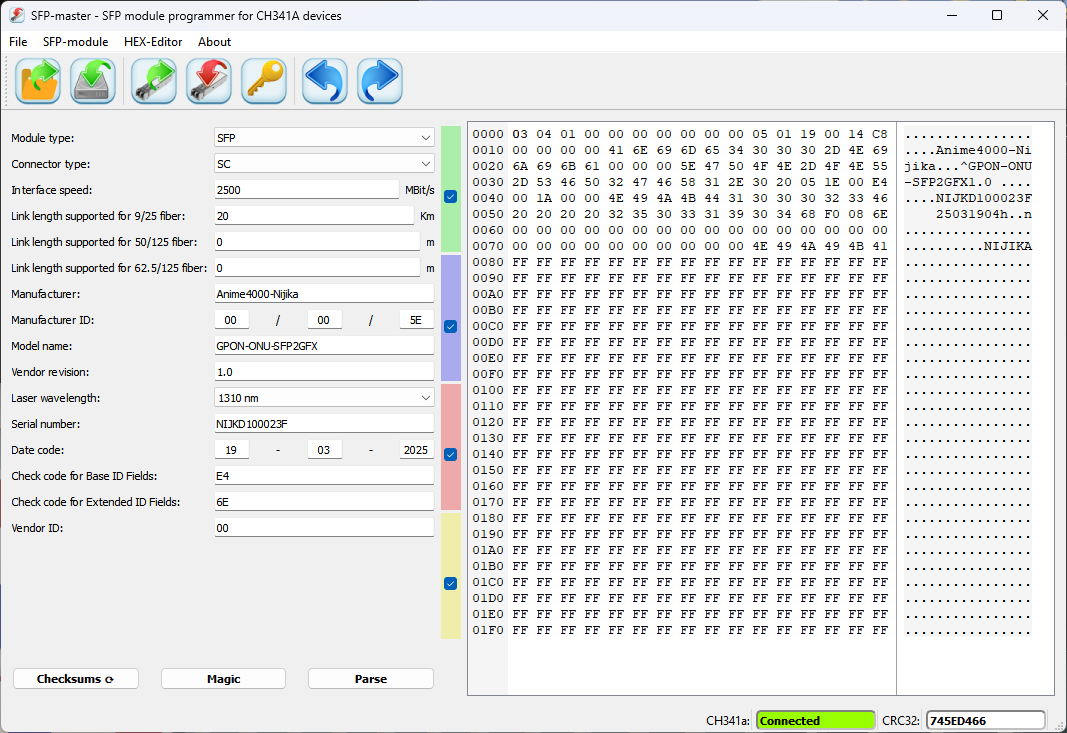This screenshot has height=733, width=1067.
Task: Click the Model name field
Action: pos(324,346)
